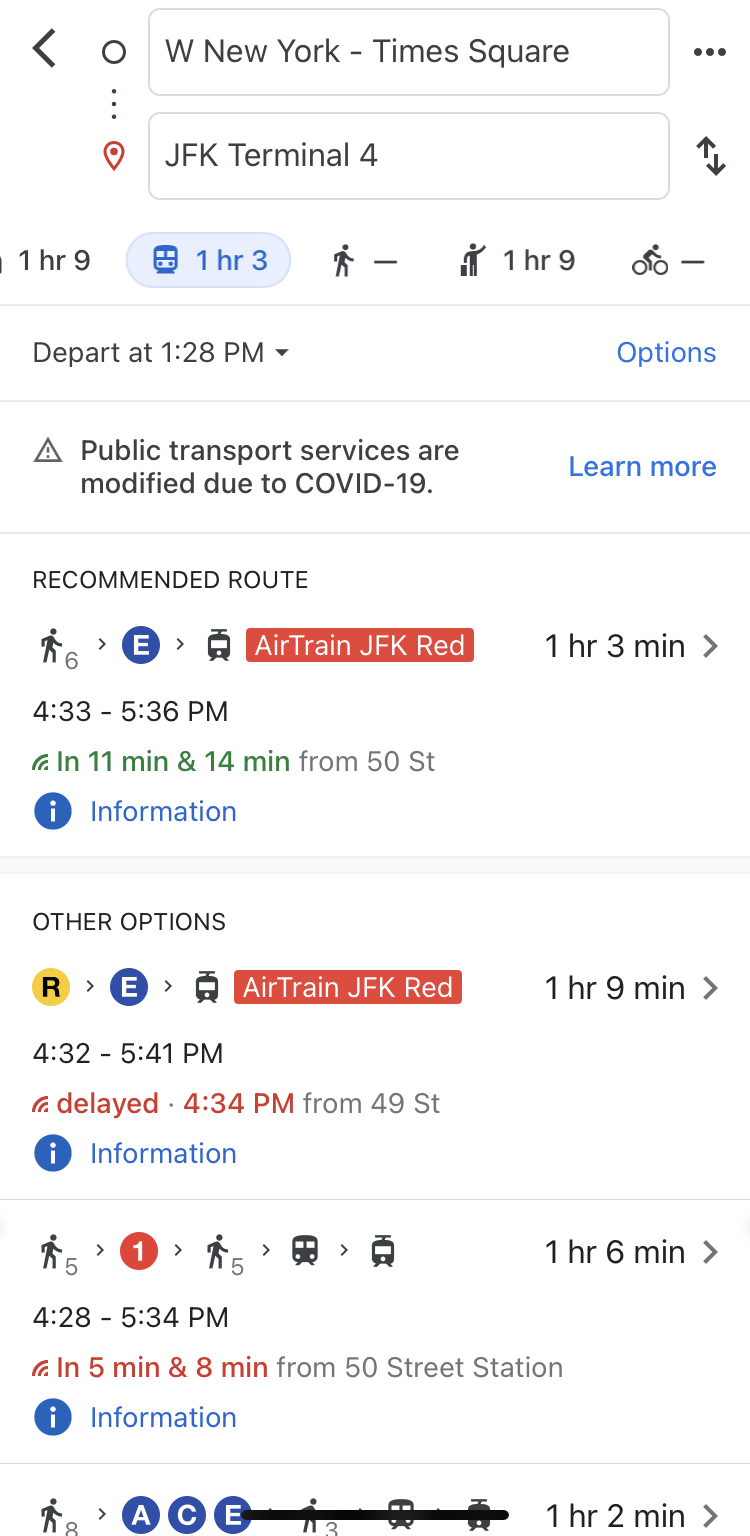Viewport: 750px width, 1536px height.
Task: Tap the back arrow icon
Action: pyautogui.click(x=45, y=49)
